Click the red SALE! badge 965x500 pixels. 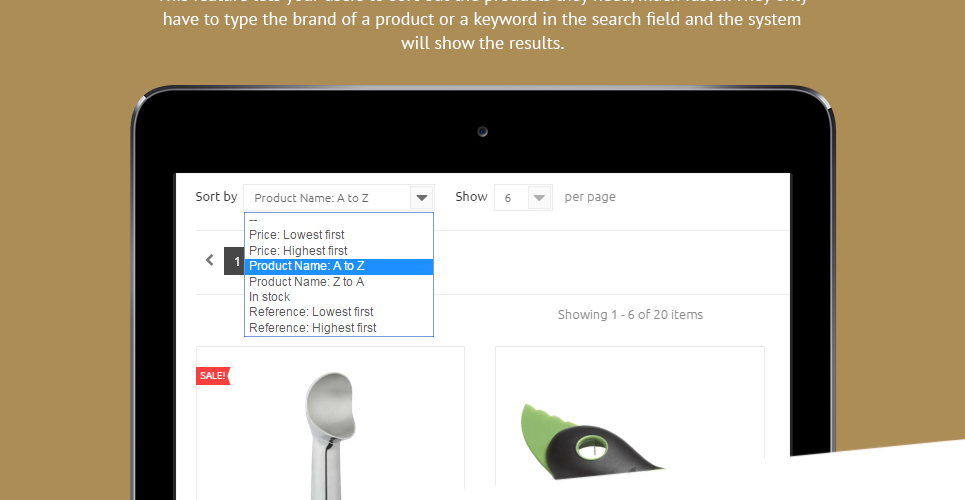coord(213,376)
